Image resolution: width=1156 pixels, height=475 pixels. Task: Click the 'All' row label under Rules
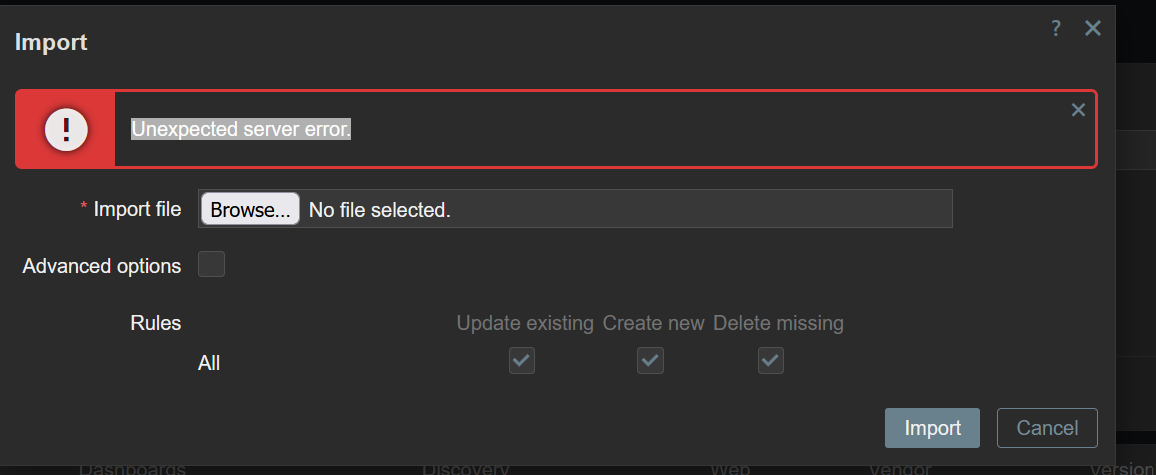tap(209, 363)
